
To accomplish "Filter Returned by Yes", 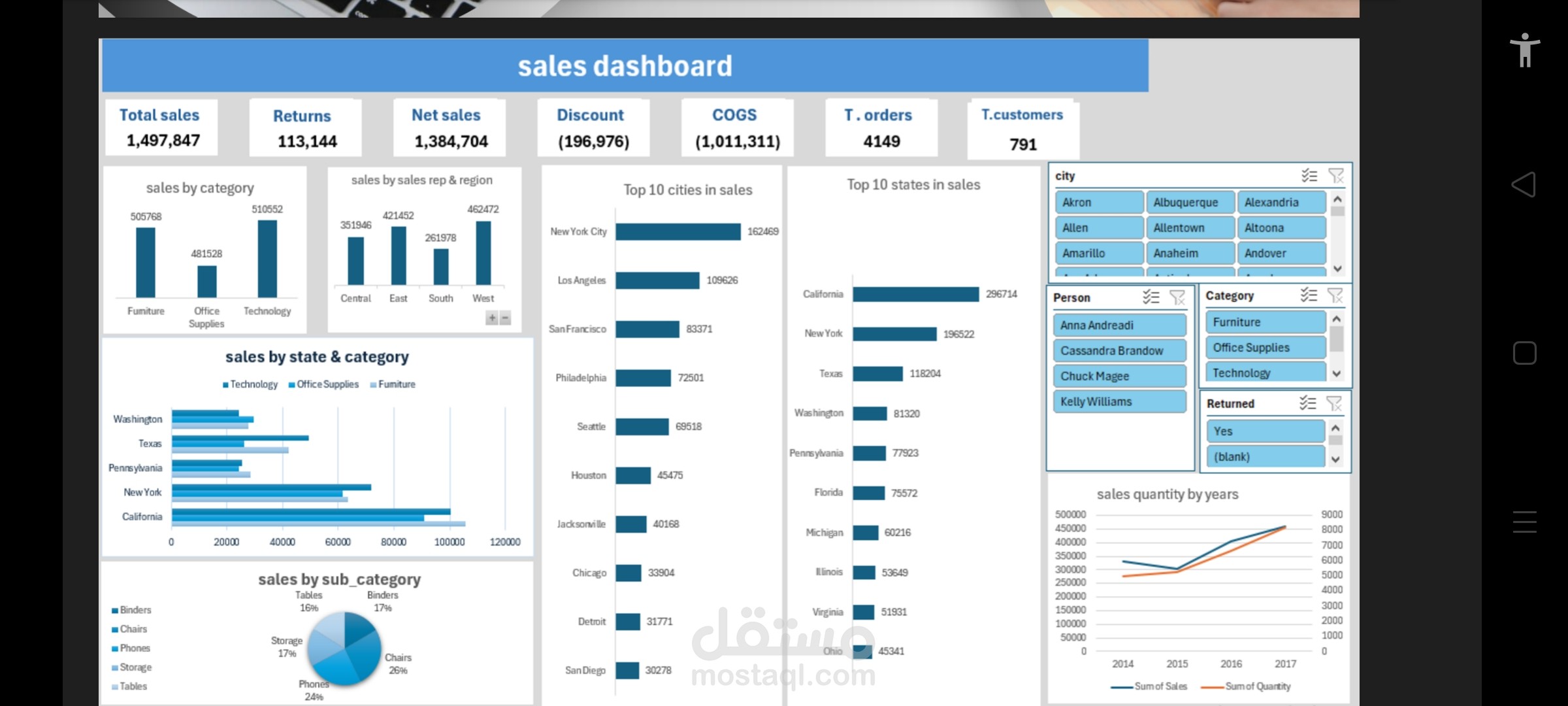I will point(1265,431).
